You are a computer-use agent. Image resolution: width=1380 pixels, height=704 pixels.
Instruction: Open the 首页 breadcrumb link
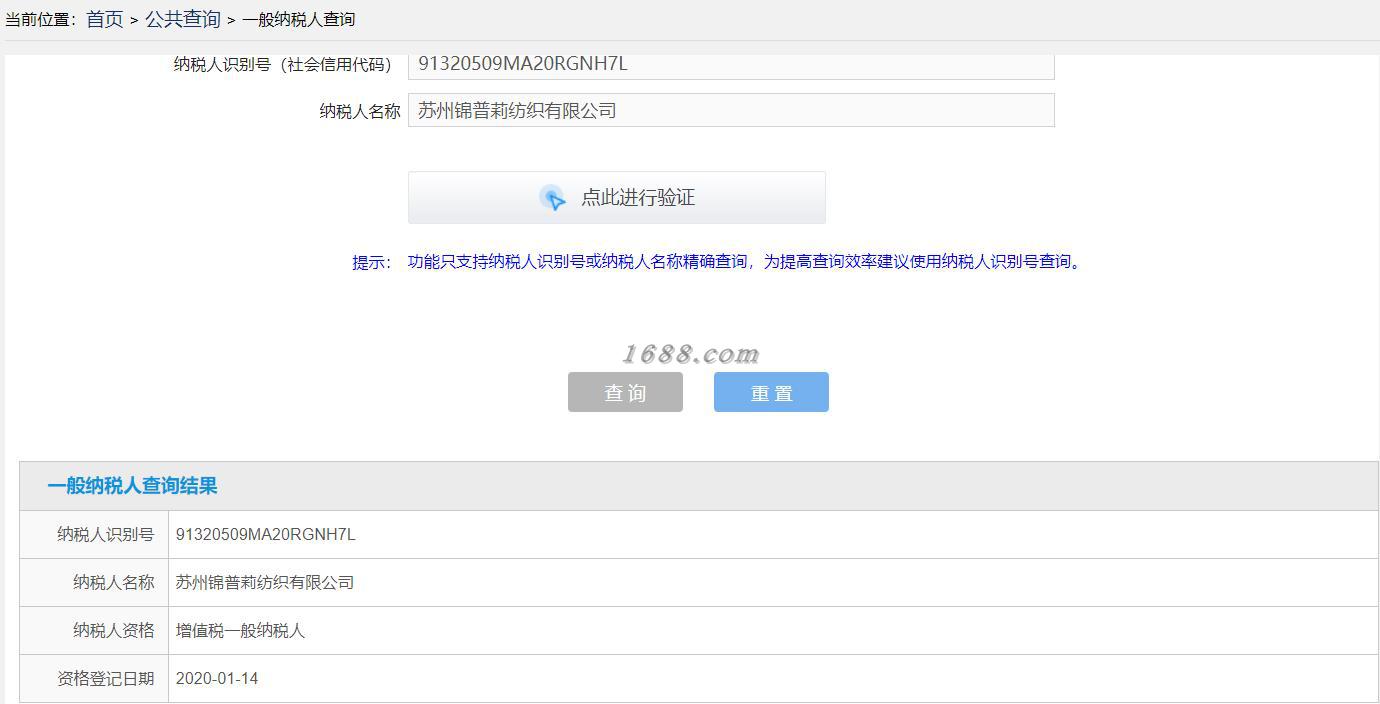[x=105, y=19]
